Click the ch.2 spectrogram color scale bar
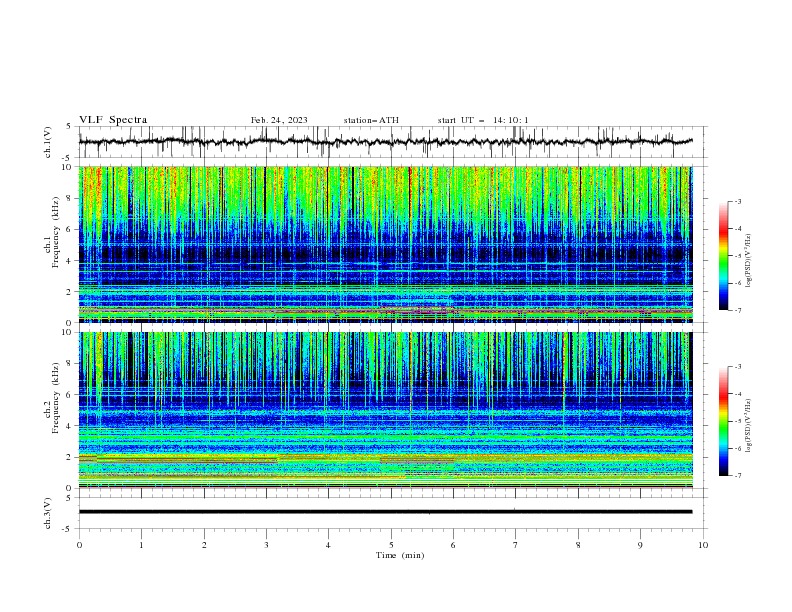 click(723, 421)
